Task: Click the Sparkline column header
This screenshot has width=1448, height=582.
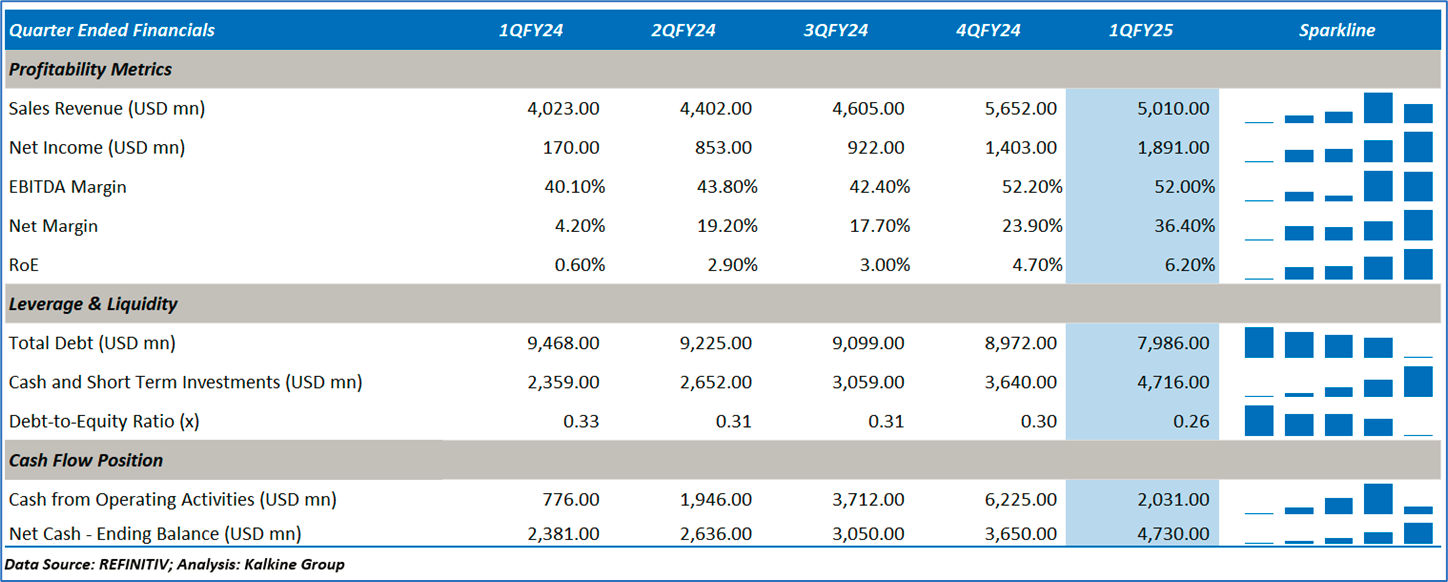Action: point(1337,30)
